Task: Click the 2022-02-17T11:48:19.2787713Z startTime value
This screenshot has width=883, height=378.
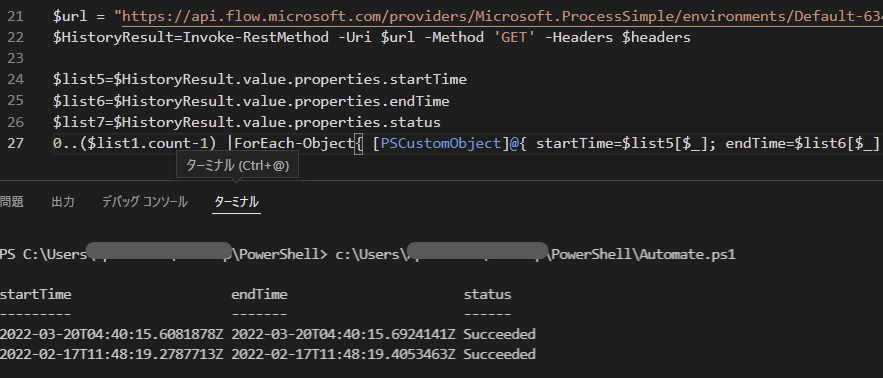Action: [112, 354]
